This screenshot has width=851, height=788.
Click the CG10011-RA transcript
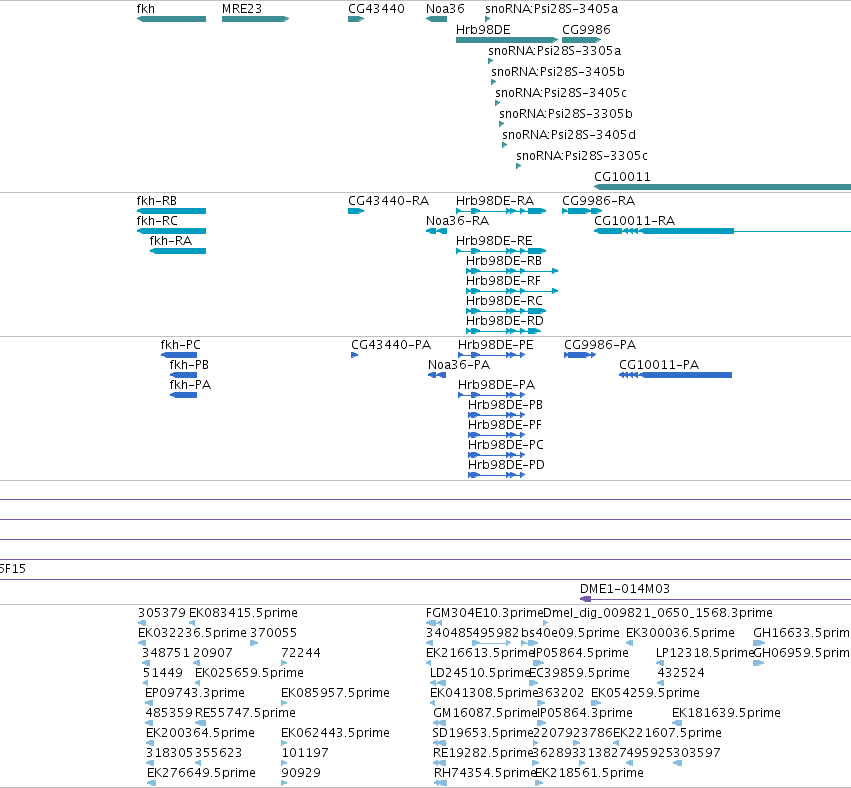[722, 231]
